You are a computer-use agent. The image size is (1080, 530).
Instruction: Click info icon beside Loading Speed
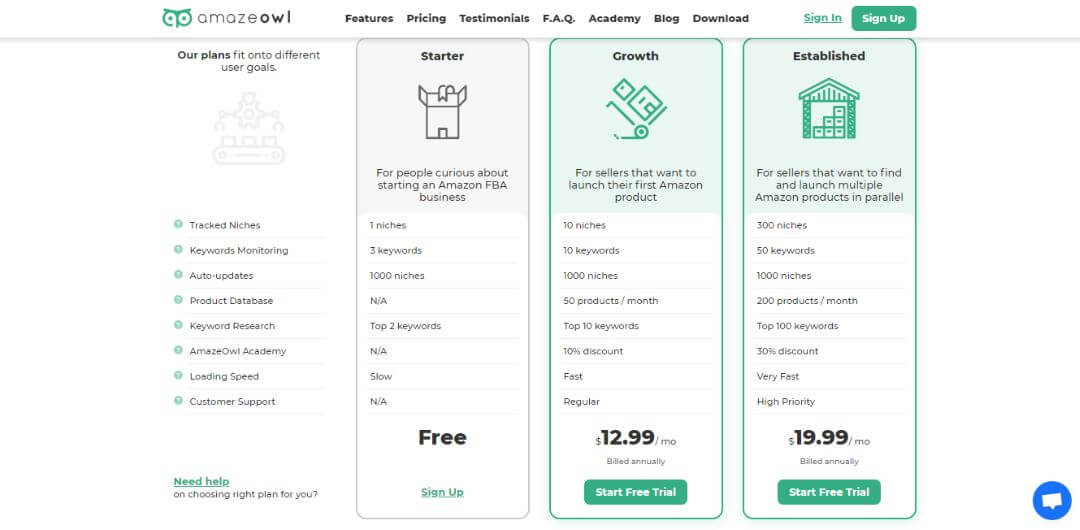(178, 375)
